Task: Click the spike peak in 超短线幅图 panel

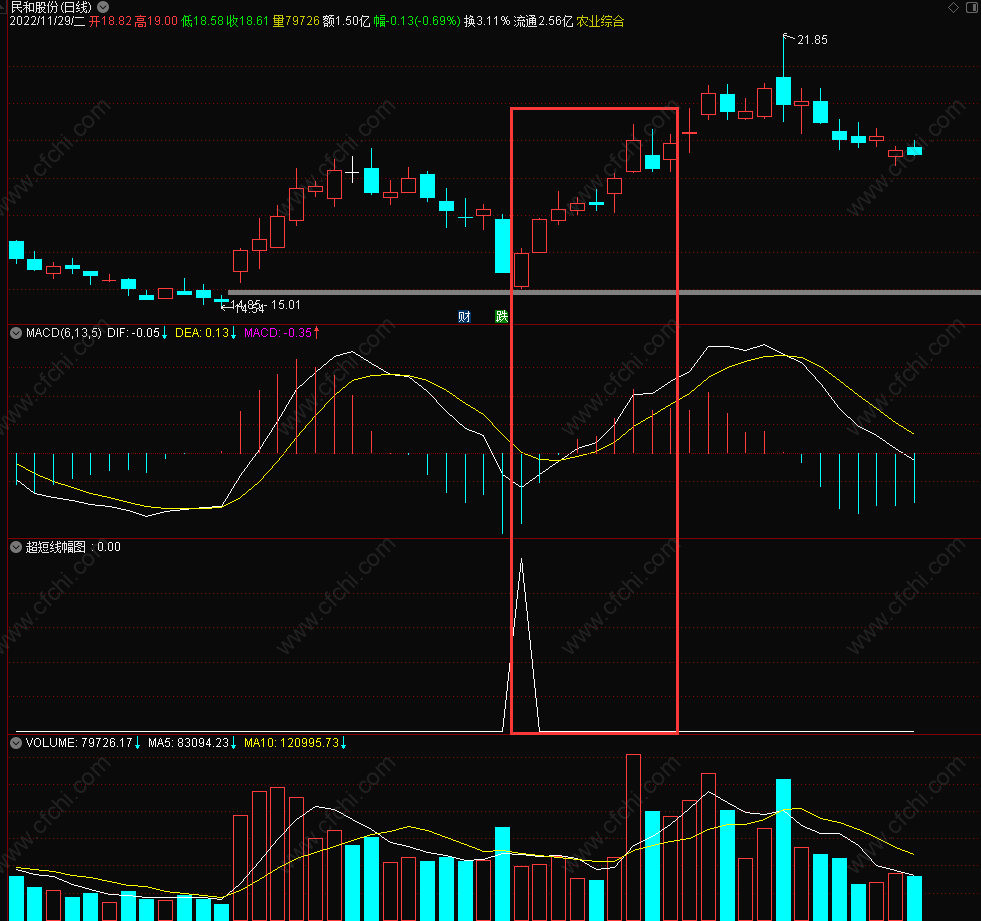Action: click(x=521, y=559)
